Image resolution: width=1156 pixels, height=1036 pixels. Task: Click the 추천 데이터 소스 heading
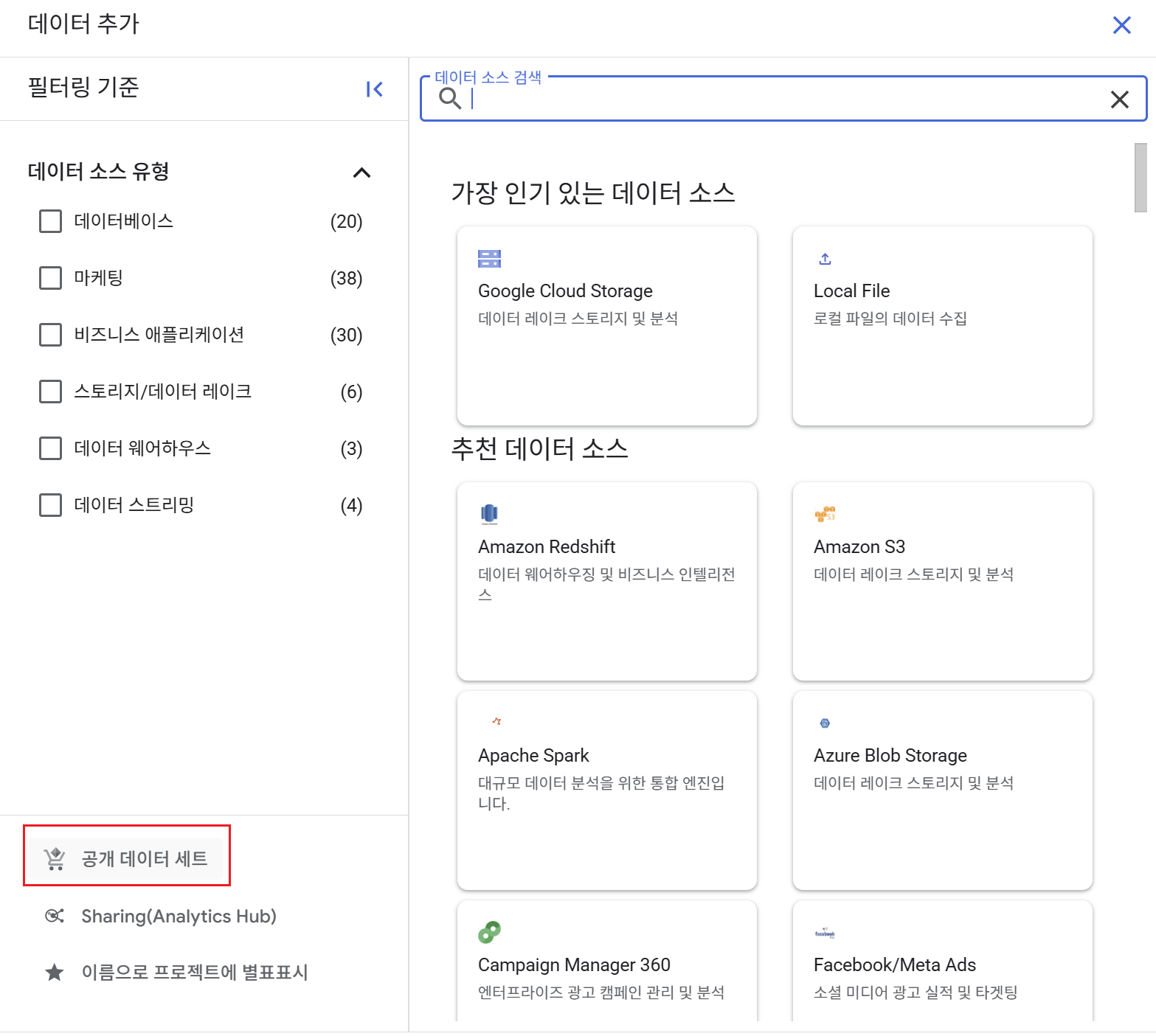coord(539,448)
